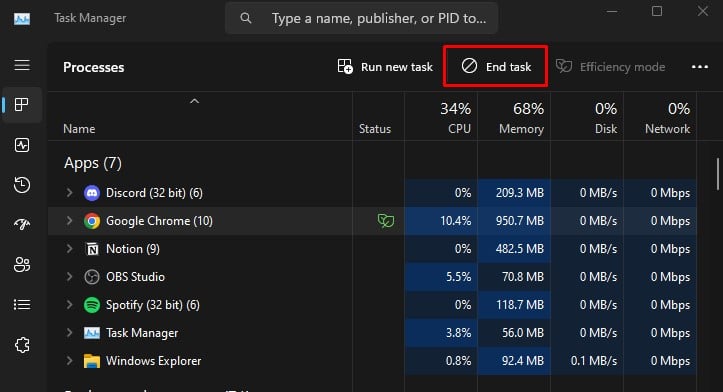Open the Startup apps sidebar tab
This screenshot has height=392, width=723.
point(22,225)
